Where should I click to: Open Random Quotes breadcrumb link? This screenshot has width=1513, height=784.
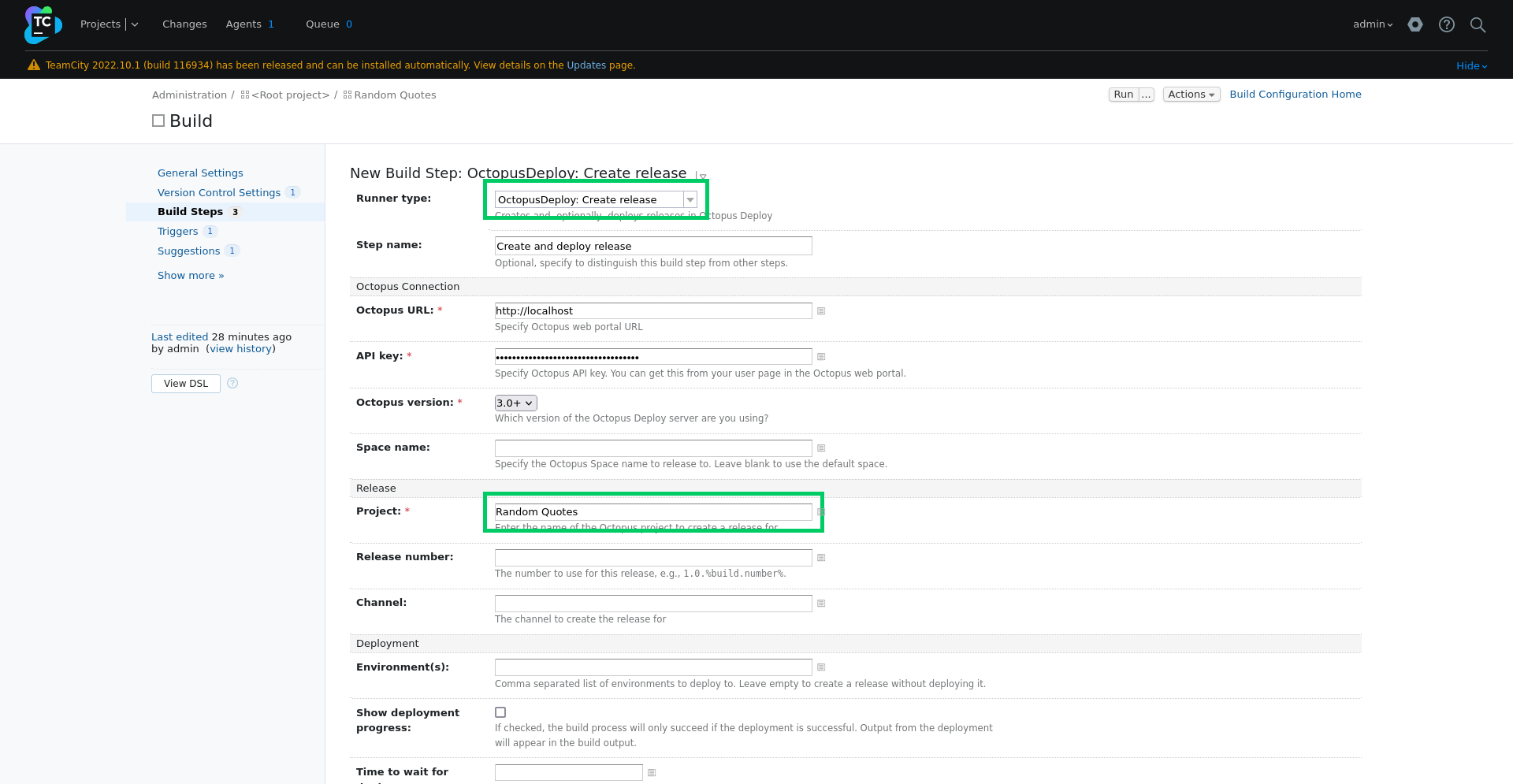[395, 95]
